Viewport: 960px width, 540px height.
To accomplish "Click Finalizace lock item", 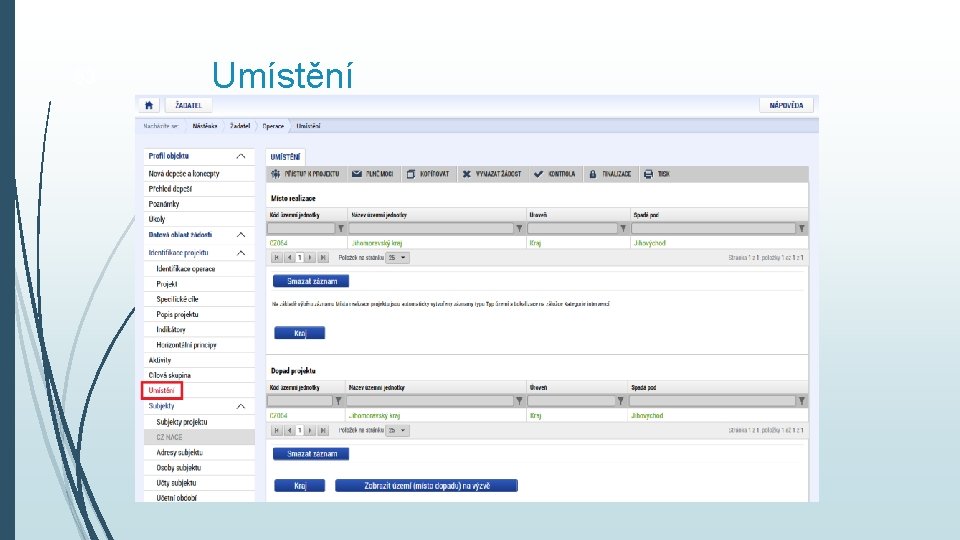I will (x=610, y=174).
